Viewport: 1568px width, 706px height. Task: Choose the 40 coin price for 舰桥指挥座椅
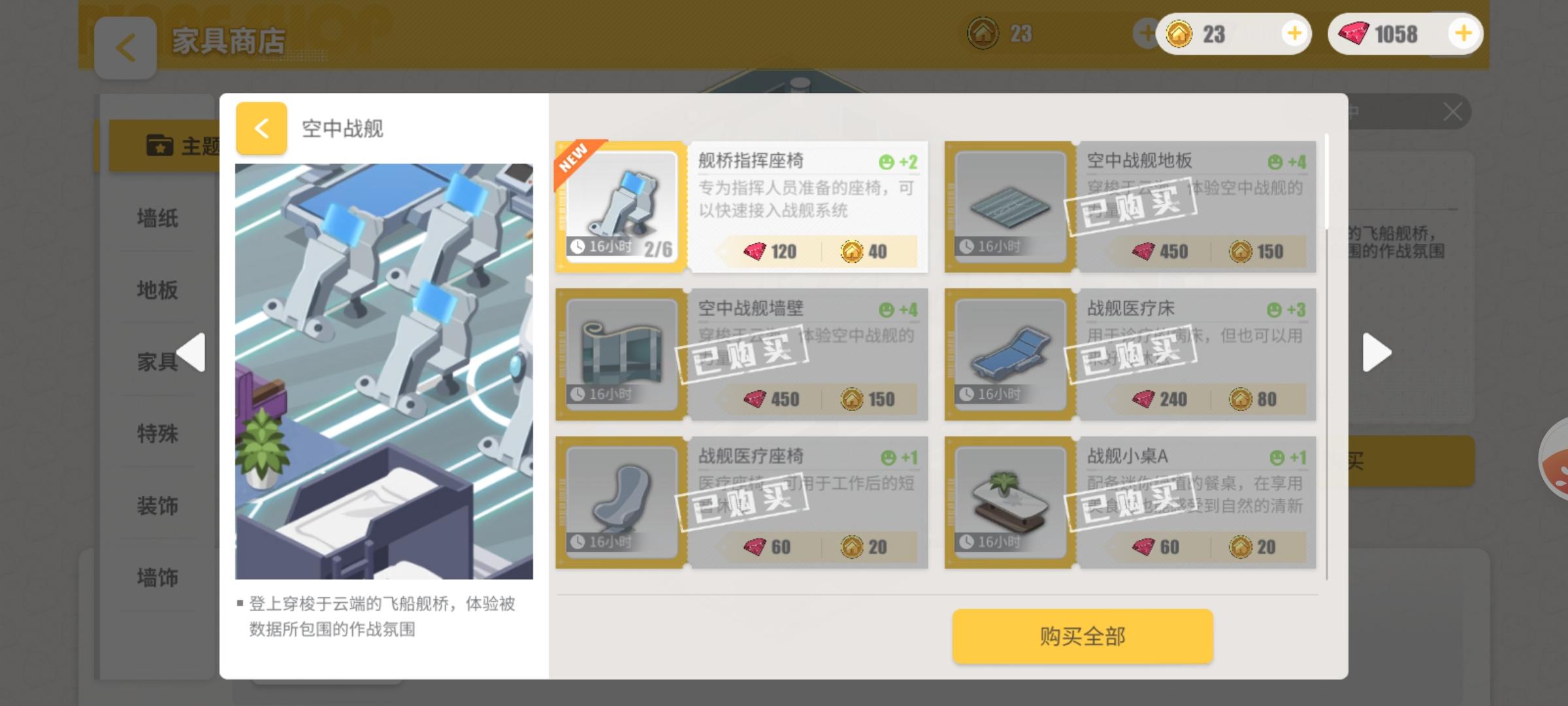coord(864,252)
